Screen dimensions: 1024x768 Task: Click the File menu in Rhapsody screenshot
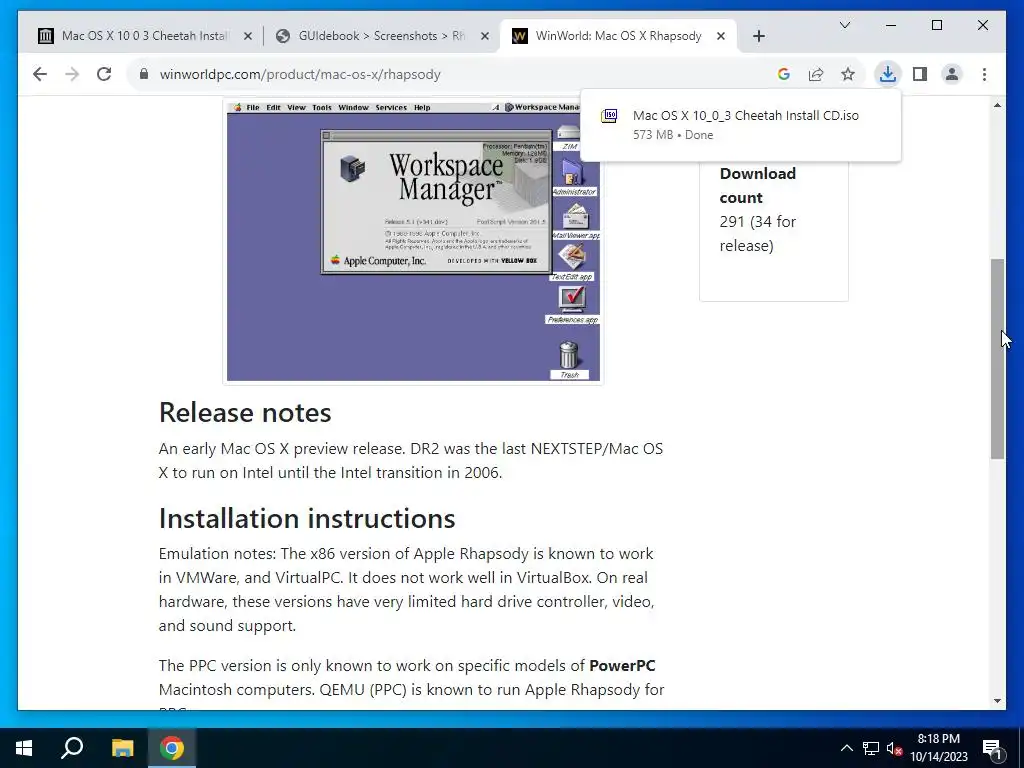[x=253, y=108]
